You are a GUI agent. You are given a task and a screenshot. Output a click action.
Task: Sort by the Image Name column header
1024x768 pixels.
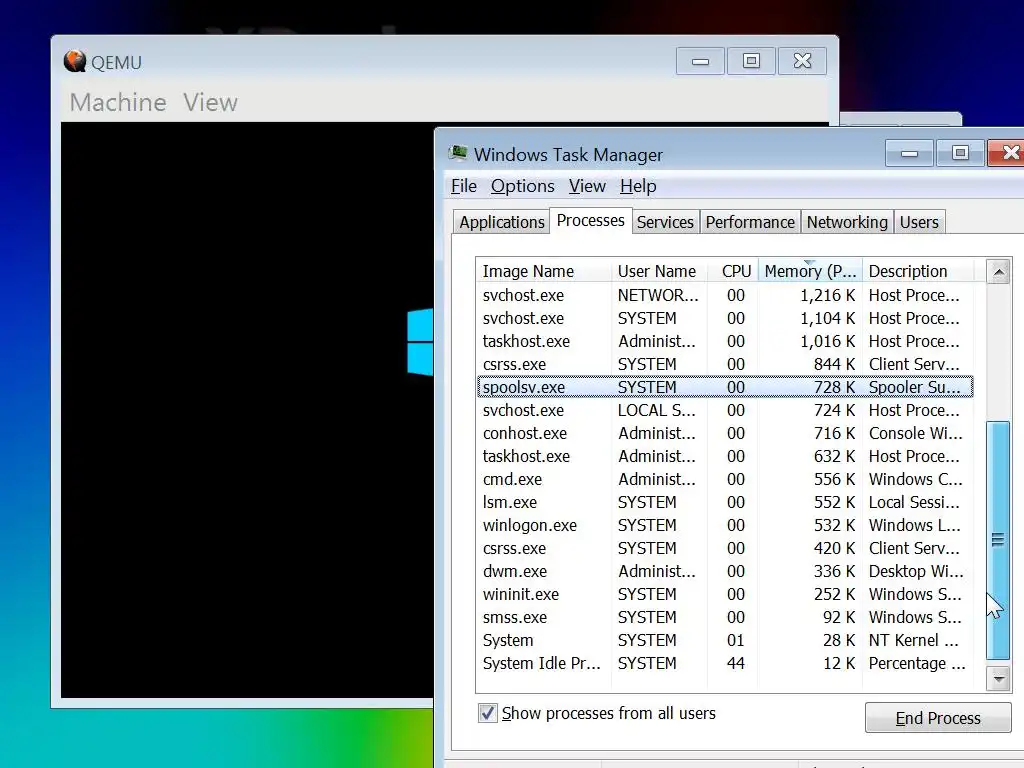(x=543, y=271)
